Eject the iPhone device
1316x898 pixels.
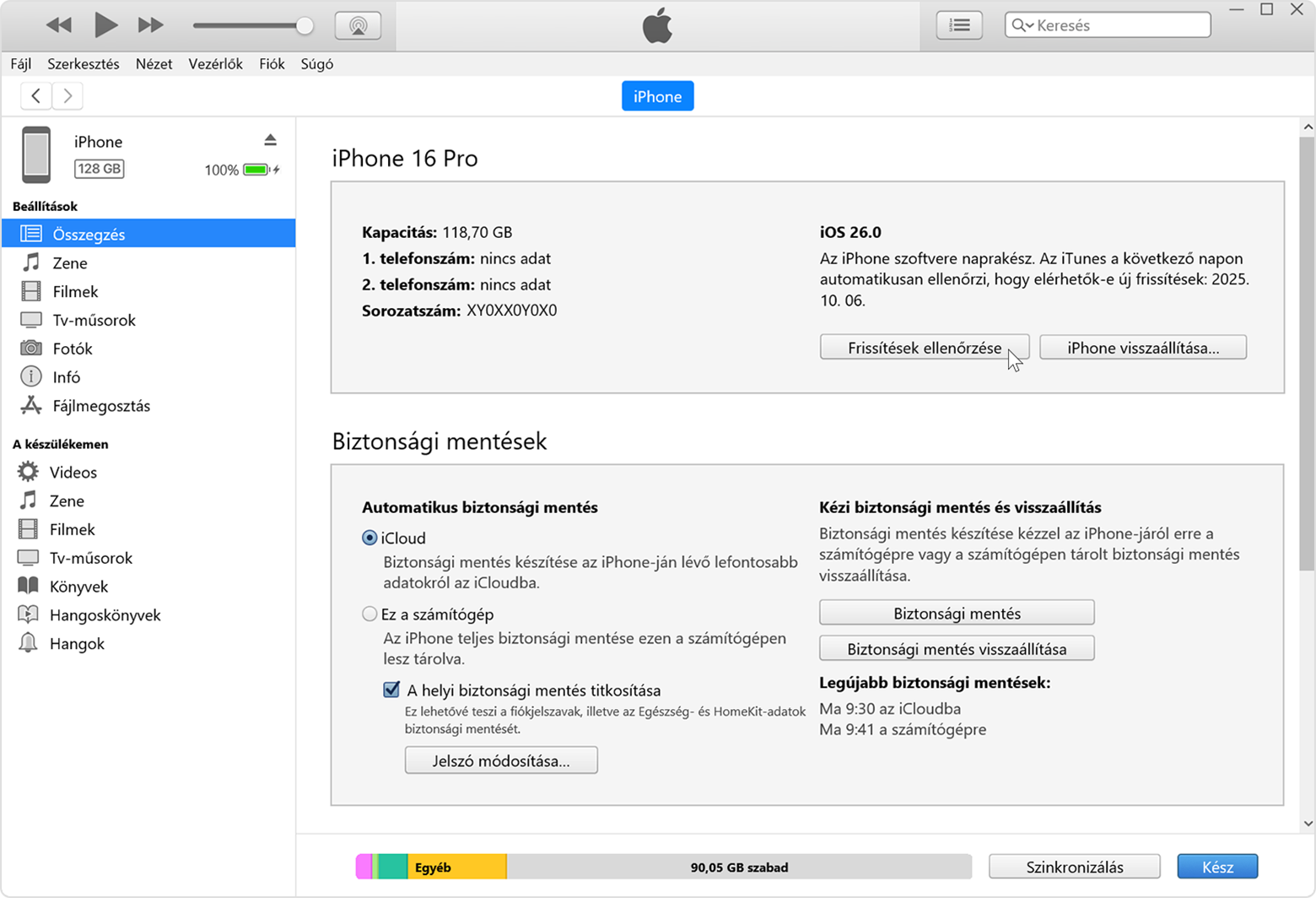tap(270, 140)
